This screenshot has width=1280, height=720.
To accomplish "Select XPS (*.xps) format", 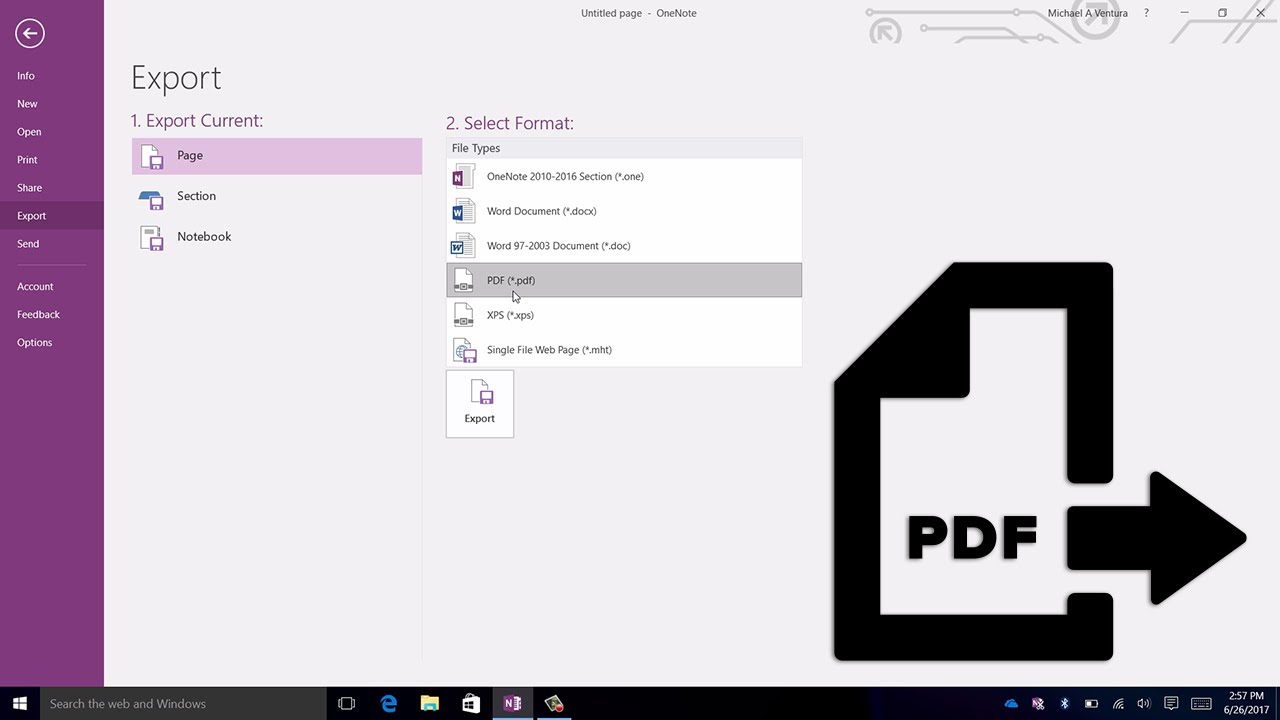I will (x=624, y=315).
